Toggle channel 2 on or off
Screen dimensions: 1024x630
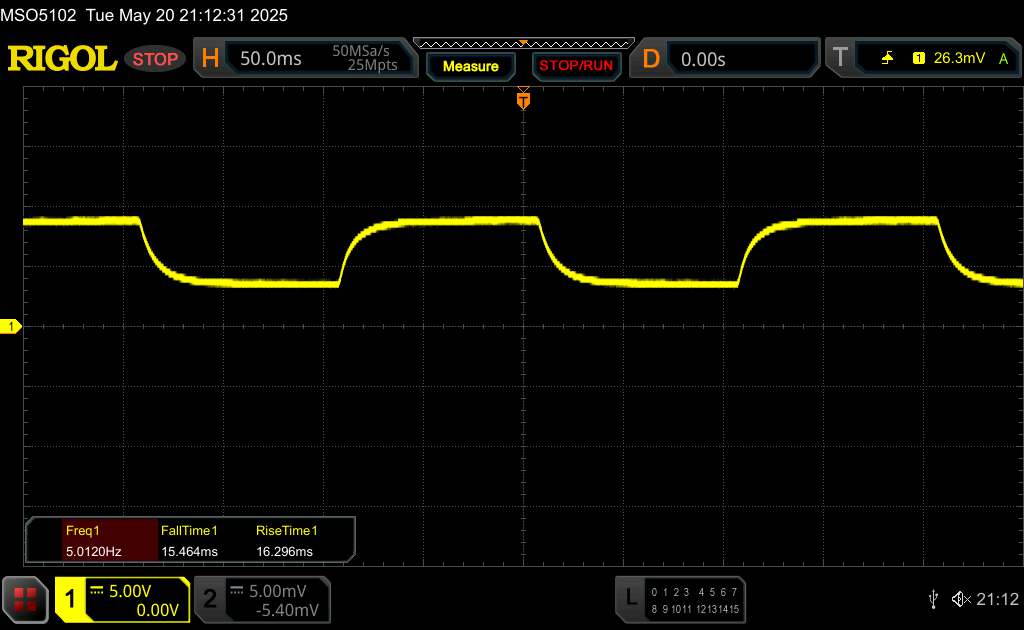[210, 599]
